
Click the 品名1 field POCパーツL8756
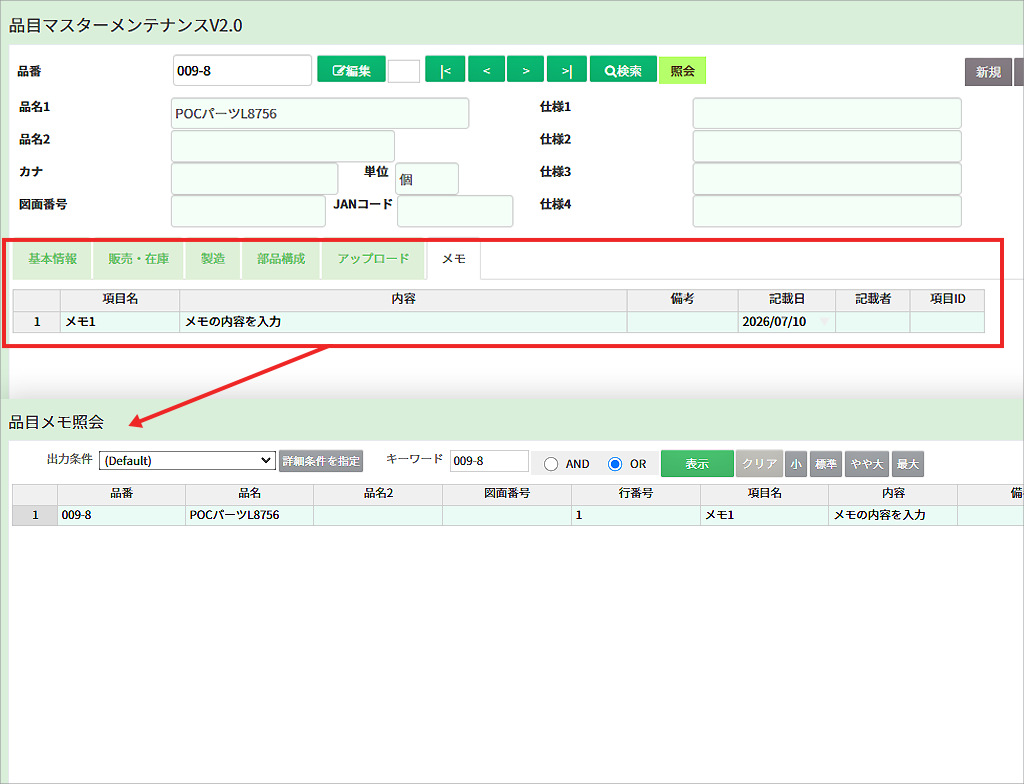(320, 113)
